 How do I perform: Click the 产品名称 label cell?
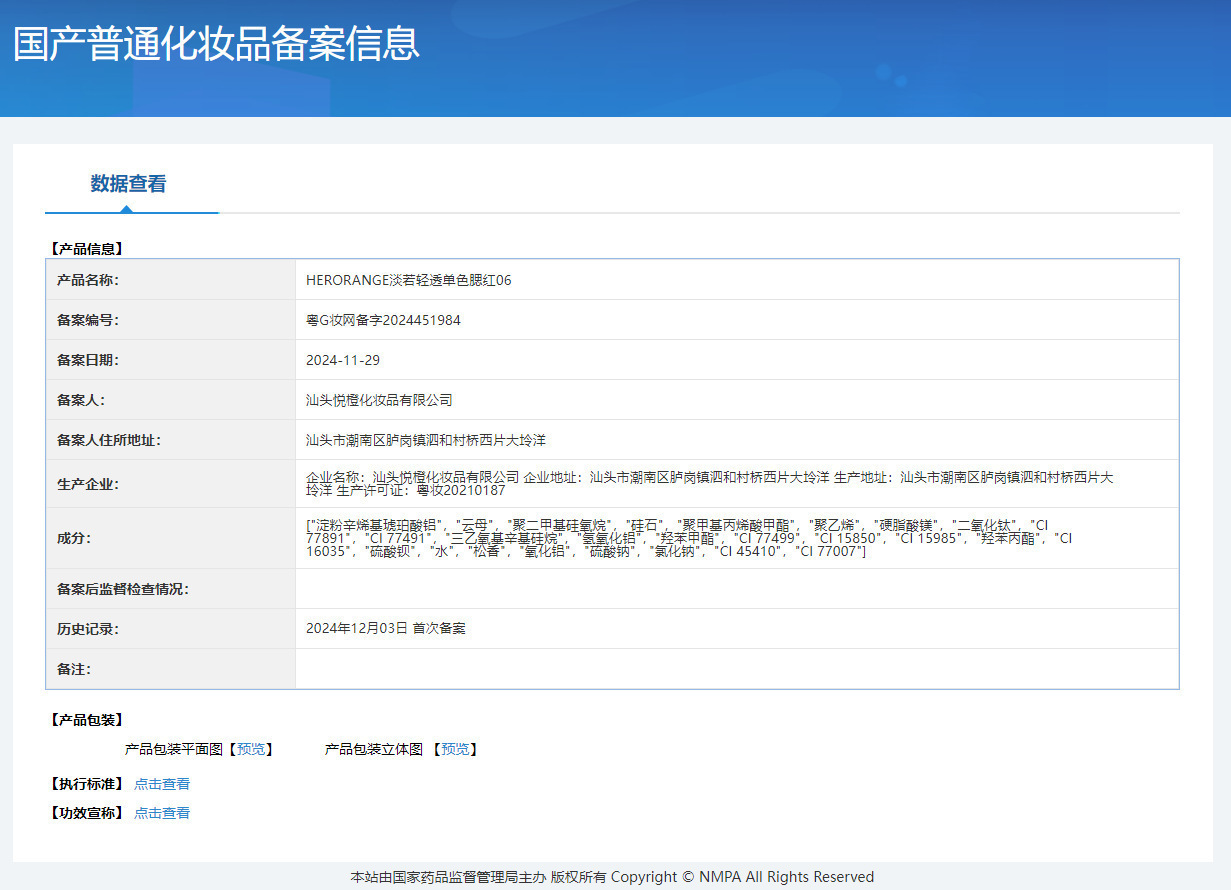tap(171, 280)
